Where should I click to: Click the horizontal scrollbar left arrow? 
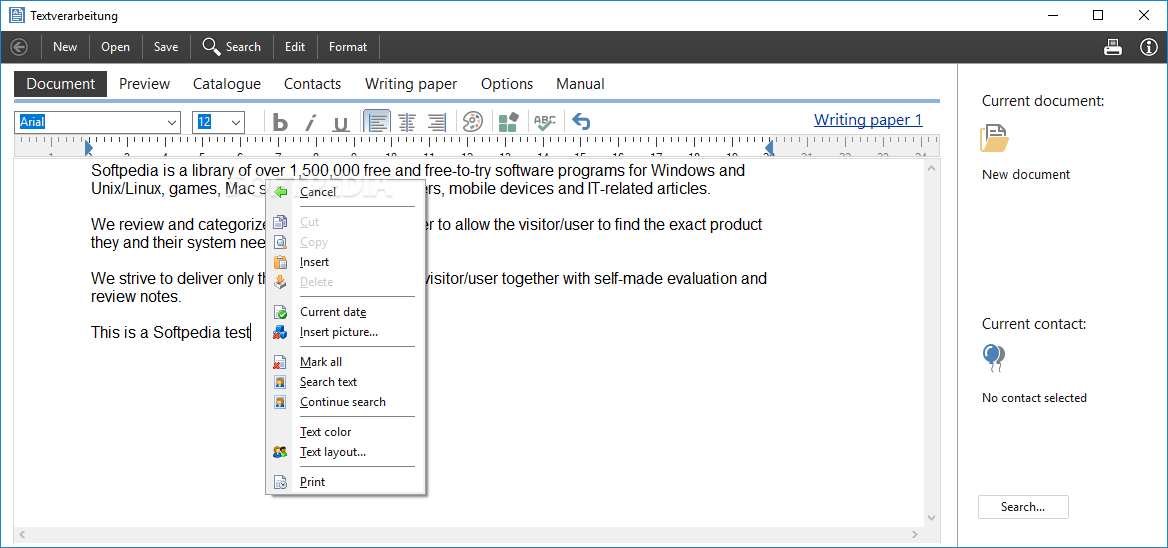(22, 534)
